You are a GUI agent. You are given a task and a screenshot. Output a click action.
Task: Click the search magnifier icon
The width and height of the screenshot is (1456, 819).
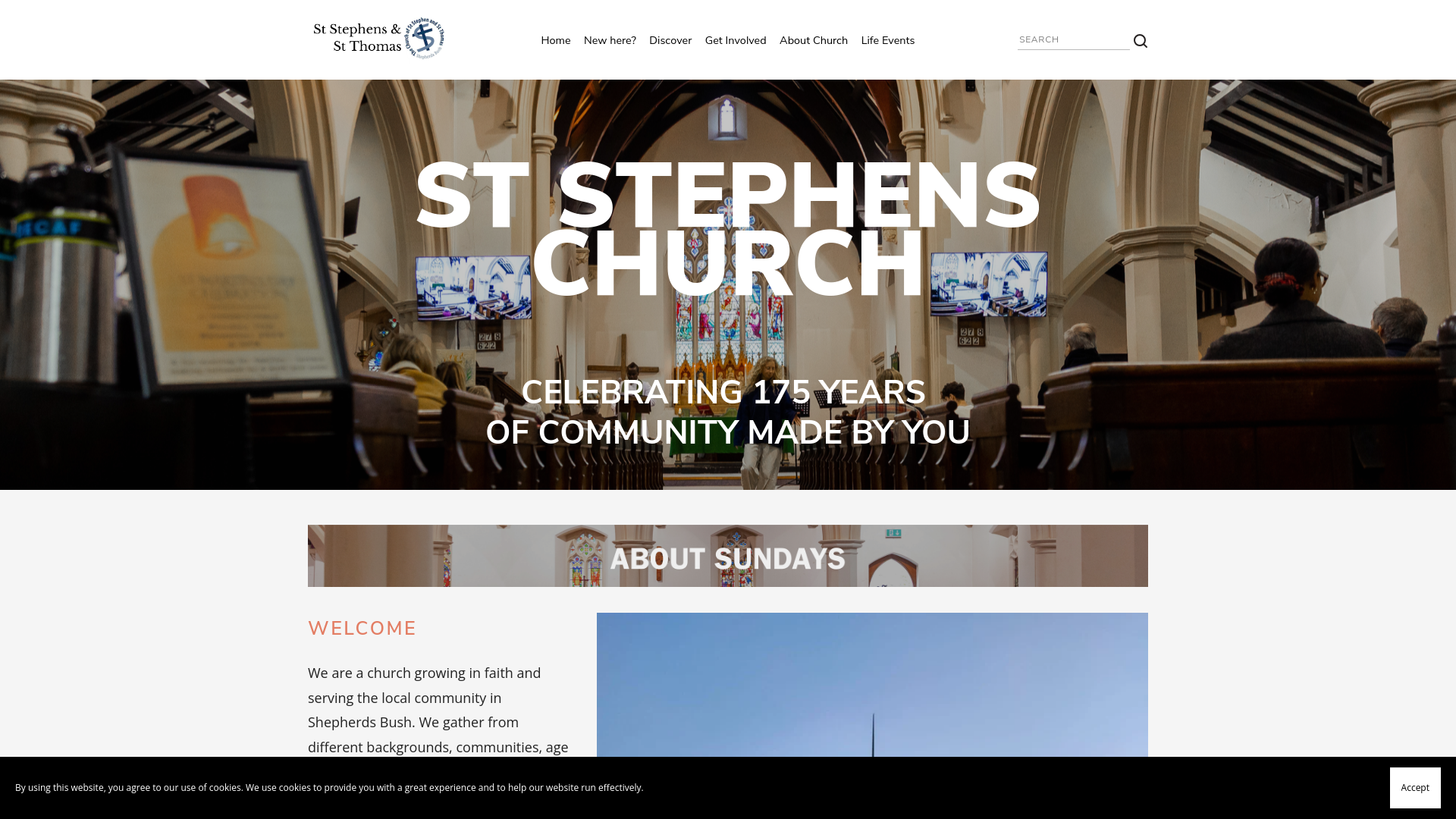coord(1140,41)
